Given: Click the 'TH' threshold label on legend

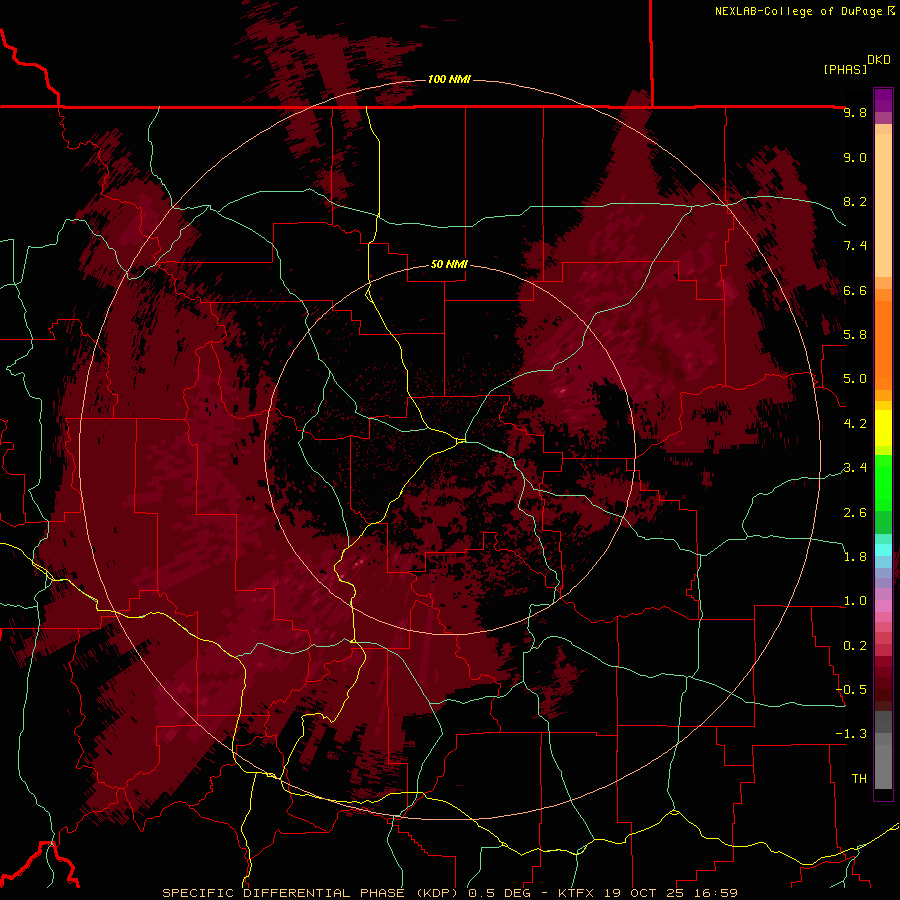Looking at the screenshot, I should [859, 779].
